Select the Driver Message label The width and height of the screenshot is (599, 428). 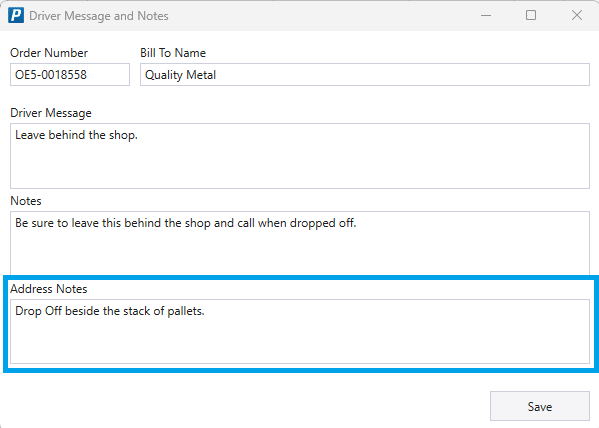[51, 113]
